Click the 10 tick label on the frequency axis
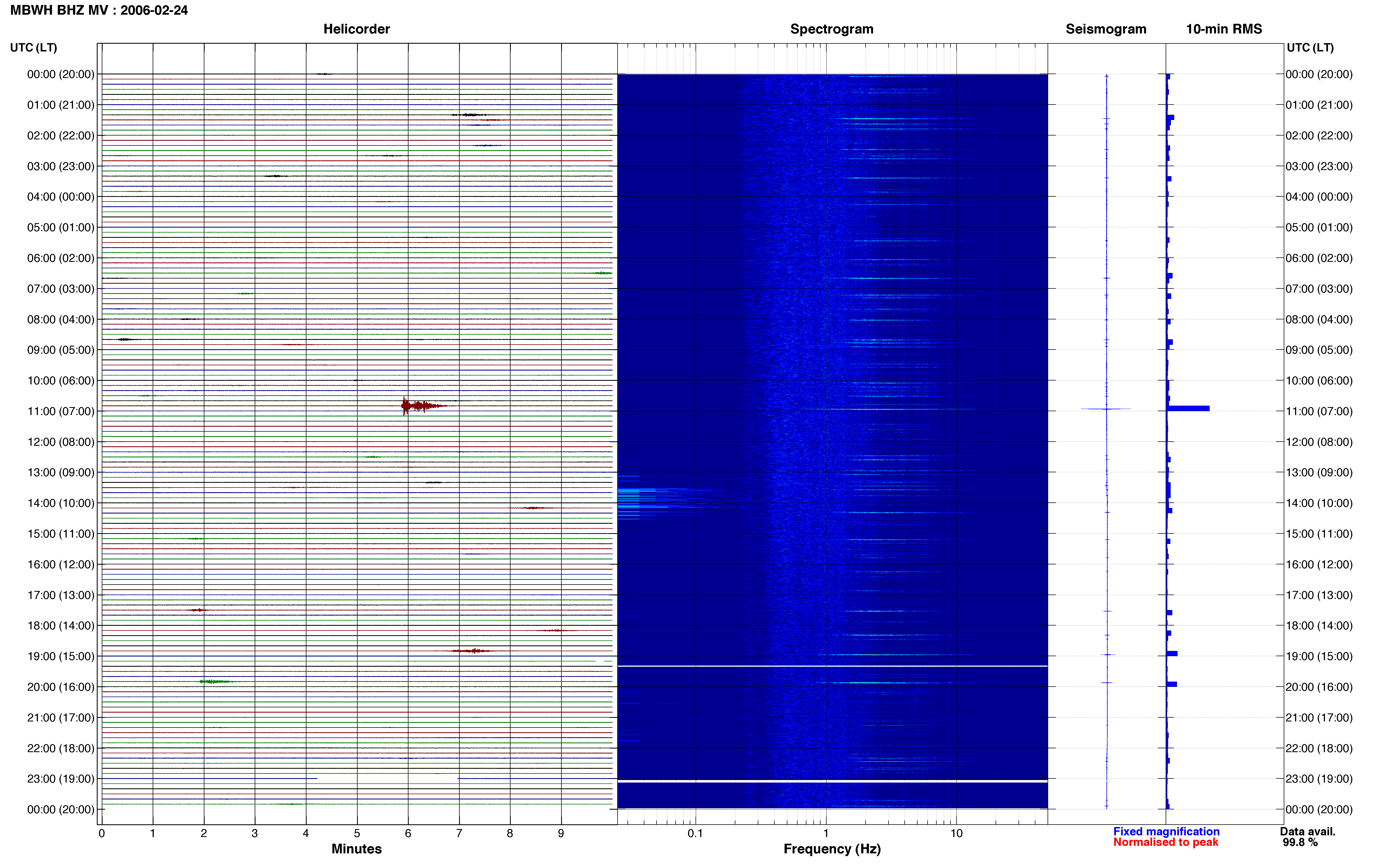Image resolution: width=1388 pixels, height=868 pixels. coord(956,833)
